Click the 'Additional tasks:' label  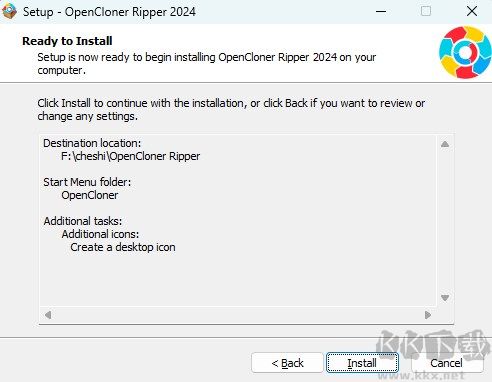coord(83,221)
